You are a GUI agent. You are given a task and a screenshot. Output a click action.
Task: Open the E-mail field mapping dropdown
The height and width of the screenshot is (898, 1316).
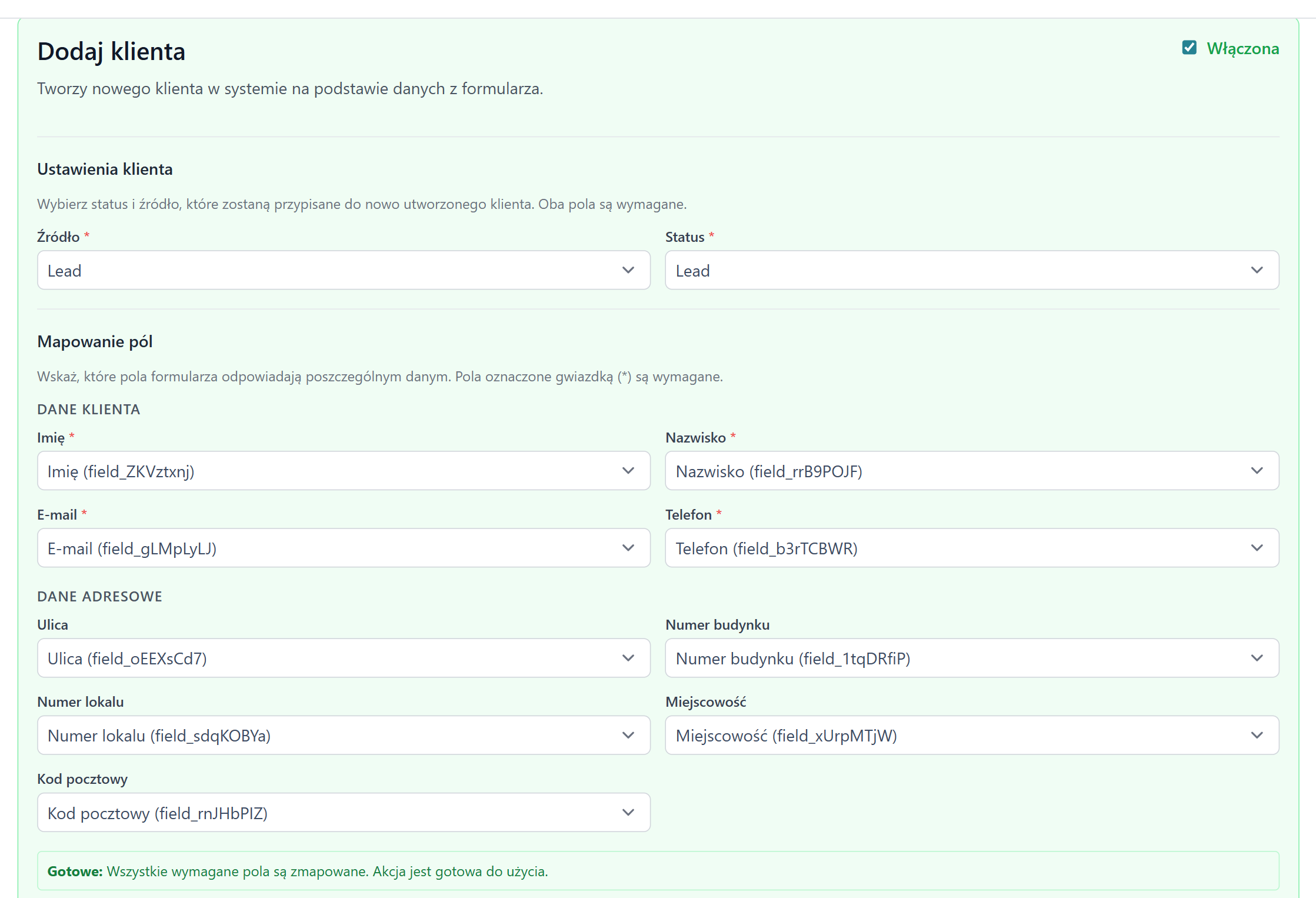pos(344,548)
